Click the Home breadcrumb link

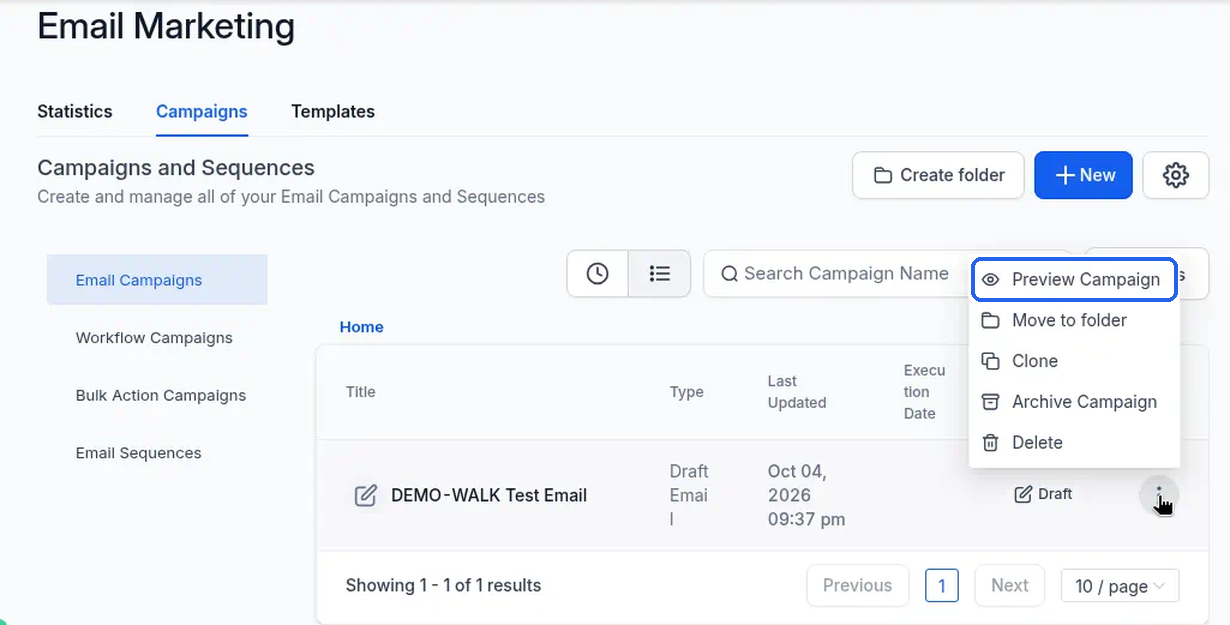[361, 327]
